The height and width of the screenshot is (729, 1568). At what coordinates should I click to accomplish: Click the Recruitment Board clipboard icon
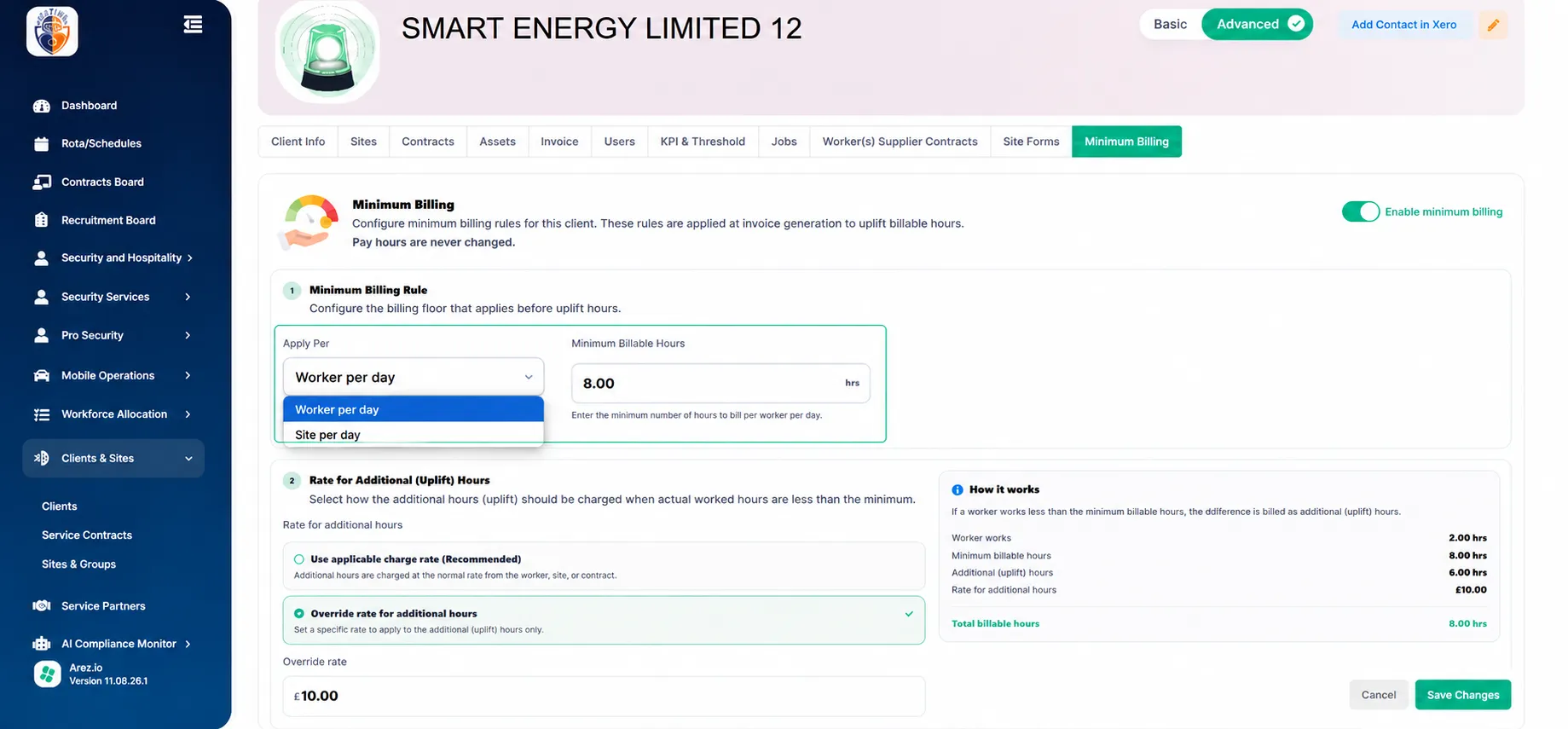[x=41, y=220]
